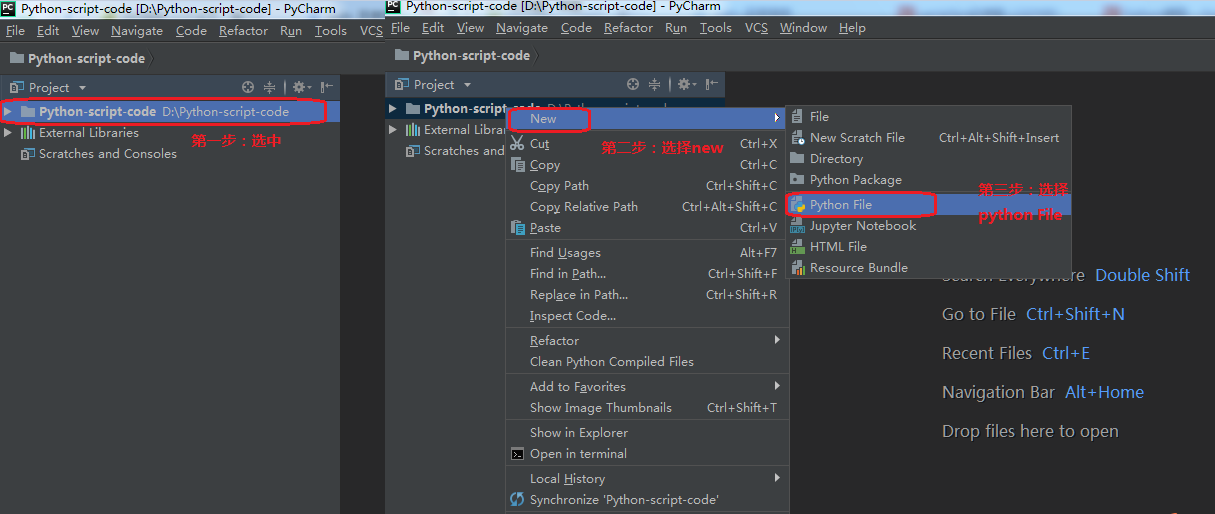Expand External Libraries arrow in left window
Screen dimensions: 1215x514
pos(8,133)
